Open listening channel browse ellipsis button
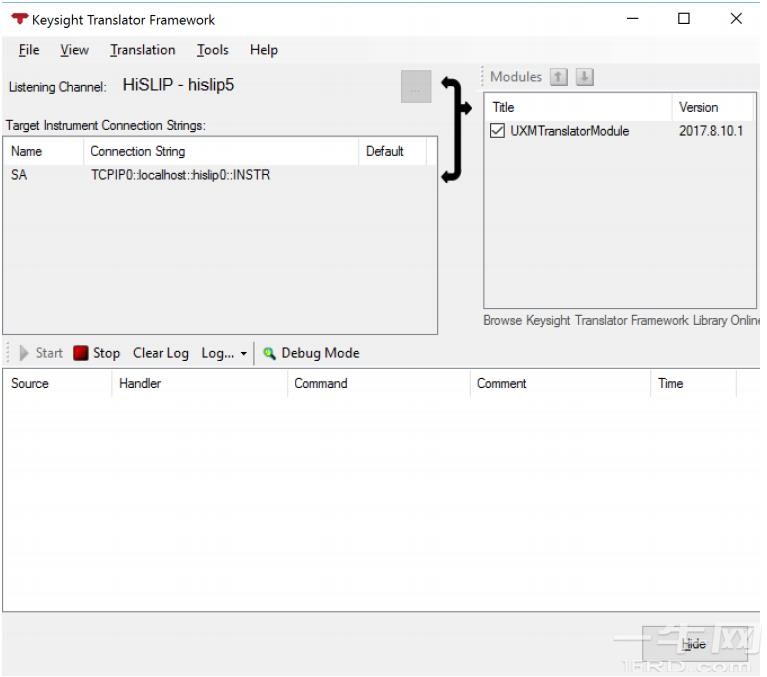The width and height of the screenshot is (767, 677). [416, 87]
